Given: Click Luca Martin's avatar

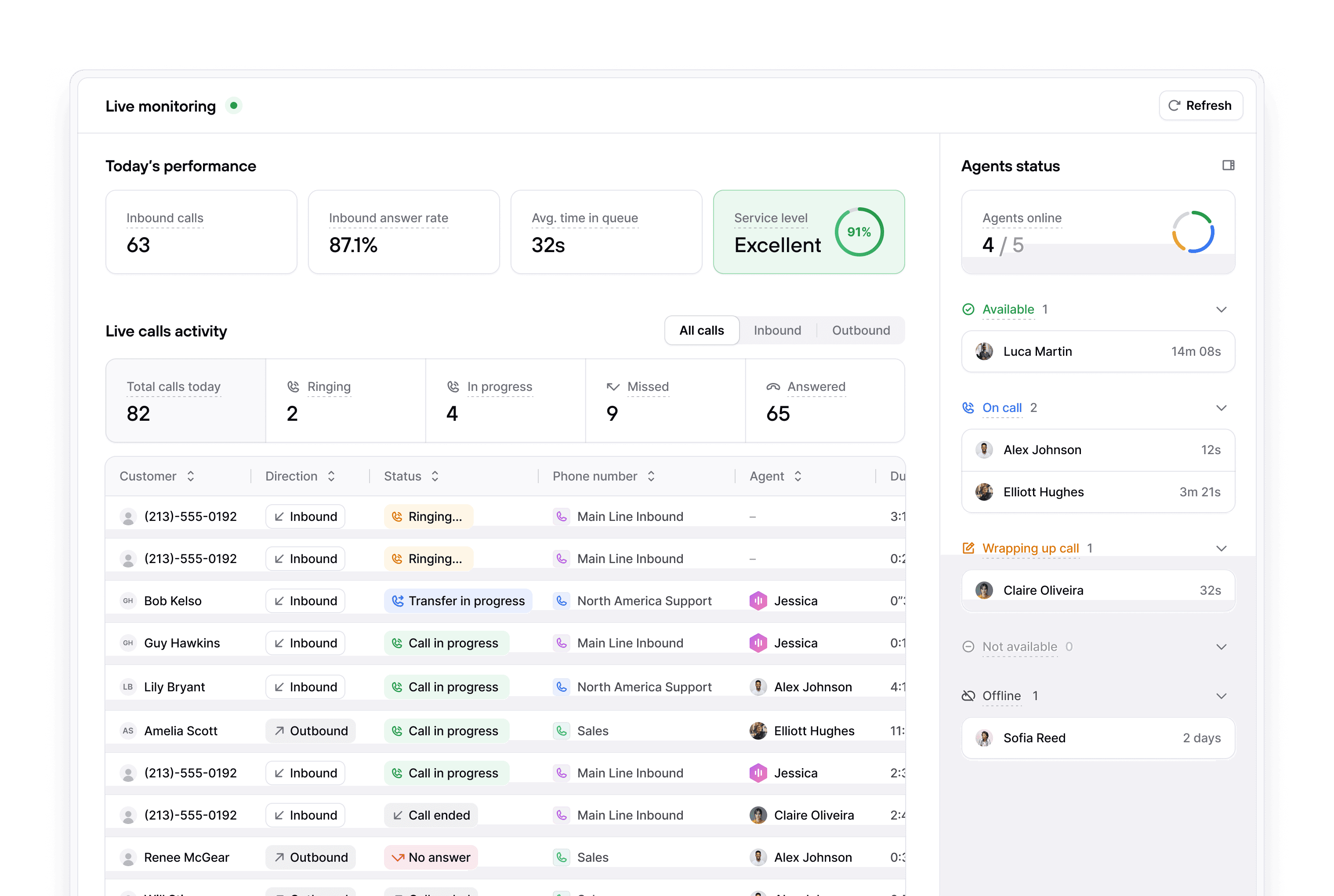Looking at the screenshot, I should pyautogui.click(x=984, y=351).
